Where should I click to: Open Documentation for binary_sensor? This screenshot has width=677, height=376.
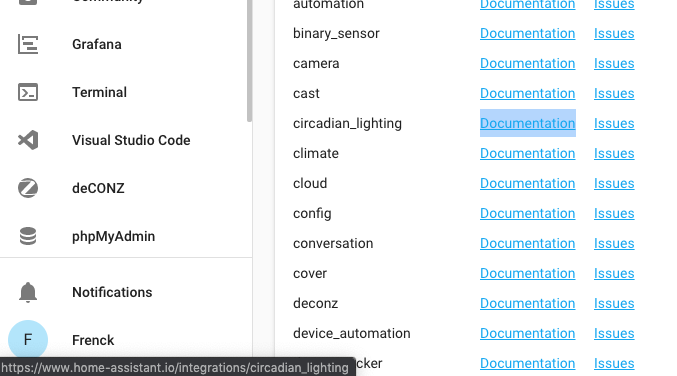click(x=528, y=33)
